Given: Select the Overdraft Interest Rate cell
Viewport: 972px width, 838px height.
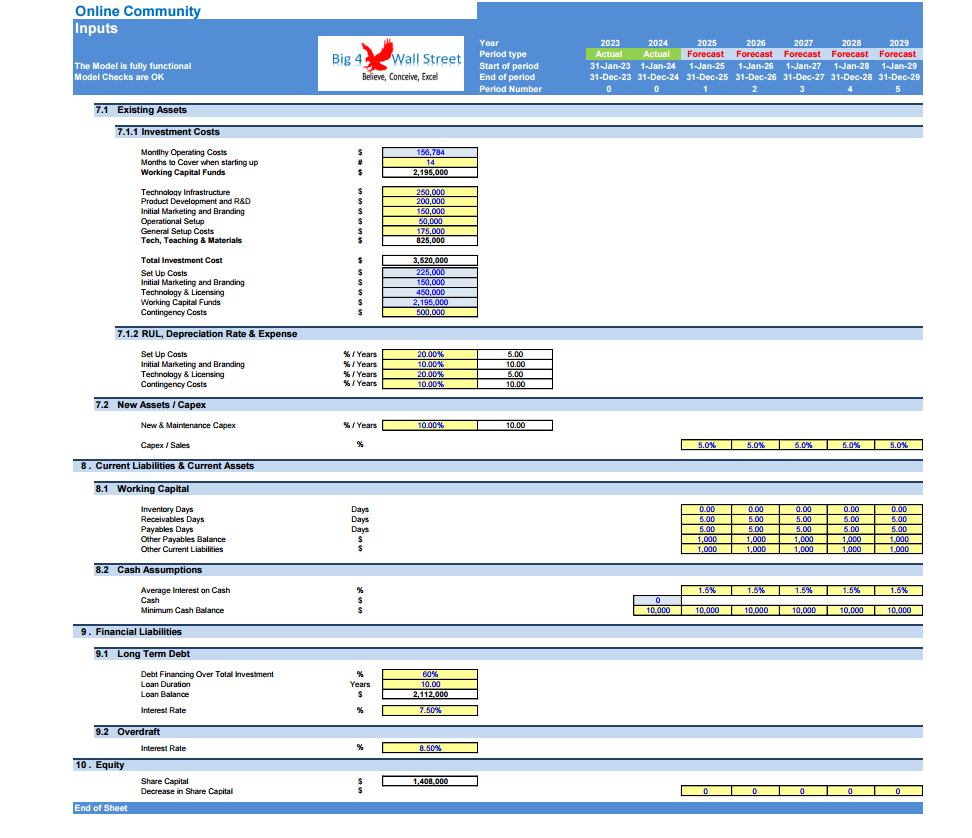Looking at the screenshot, I should coord(430,748).
